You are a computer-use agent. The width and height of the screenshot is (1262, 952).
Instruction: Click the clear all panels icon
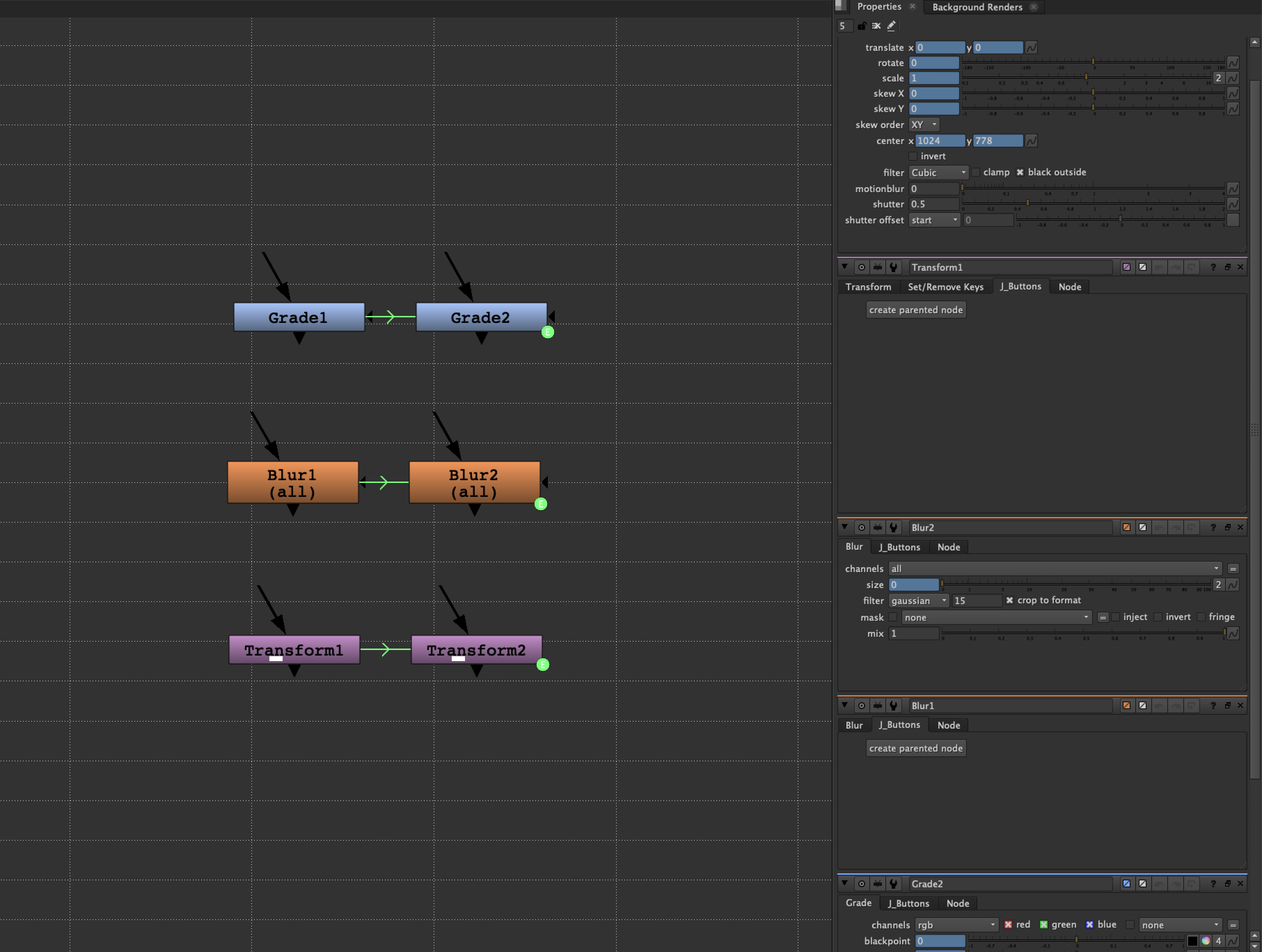(x=876, y=26)
